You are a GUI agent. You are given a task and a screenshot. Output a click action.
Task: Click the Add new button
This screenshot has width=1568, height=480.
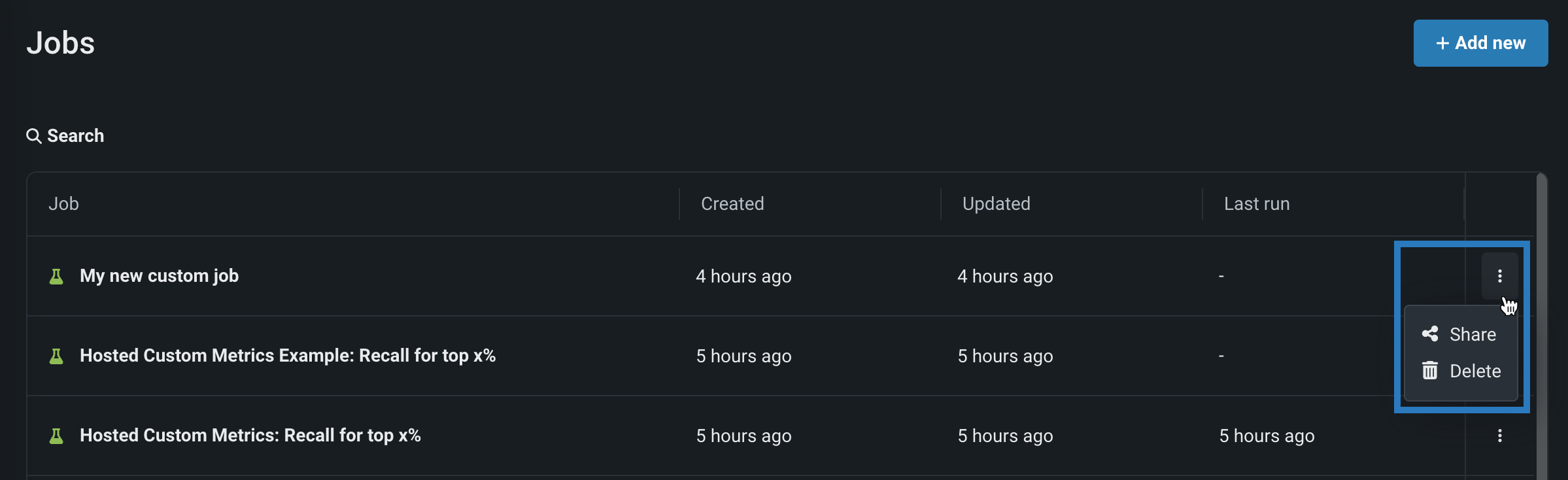(x=1480, y=43)
